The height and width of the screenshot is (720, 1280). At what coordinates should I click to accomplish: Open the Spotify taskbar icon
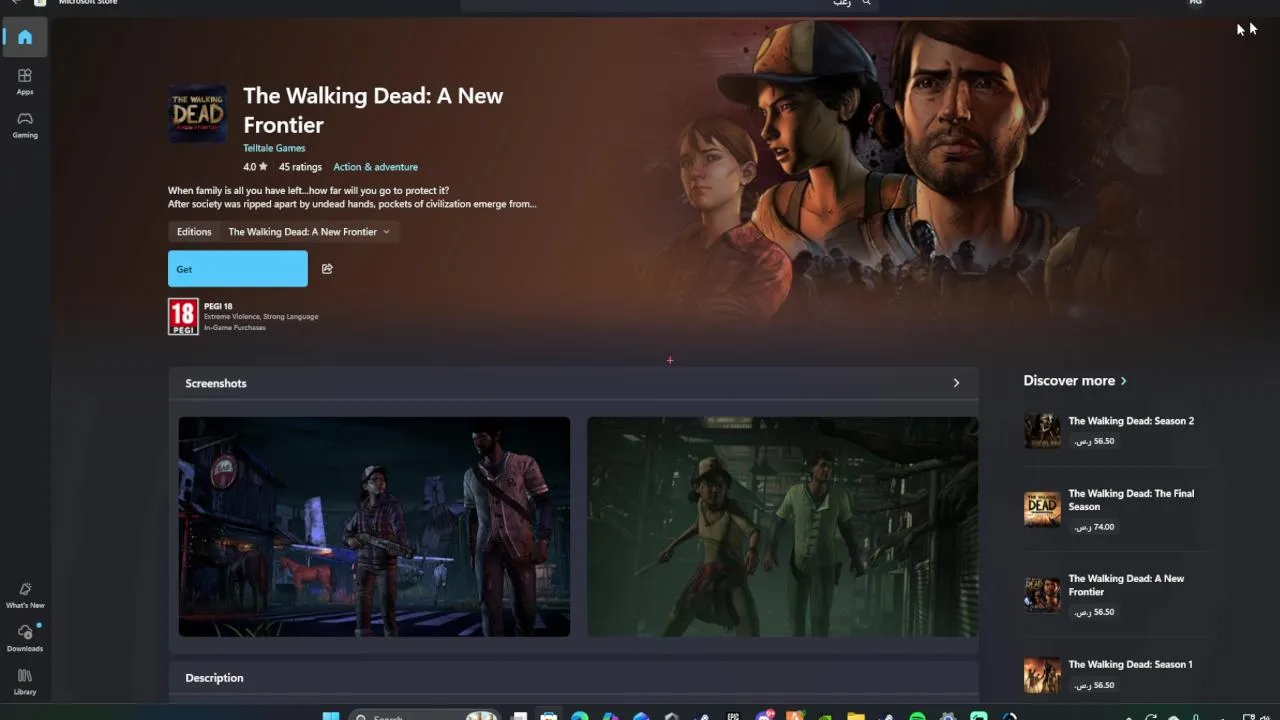917,716
